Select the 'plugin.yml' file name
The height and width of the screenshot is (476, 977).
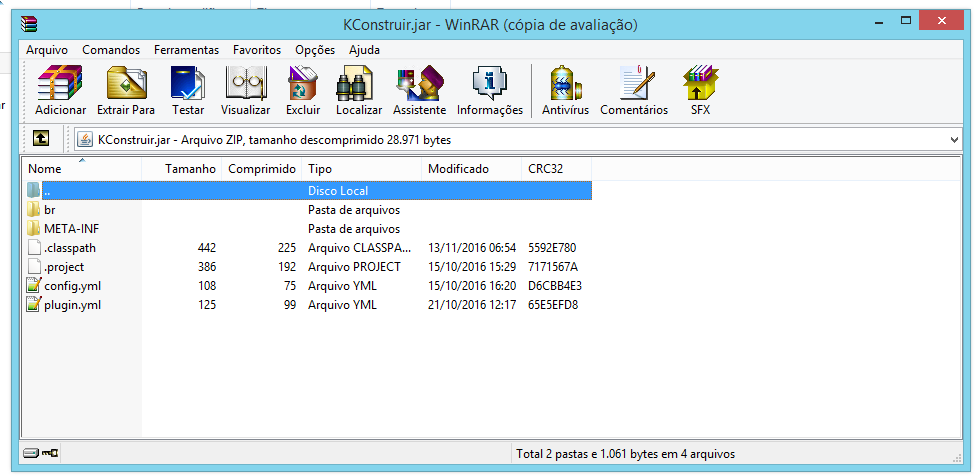[x=72, y=305]
